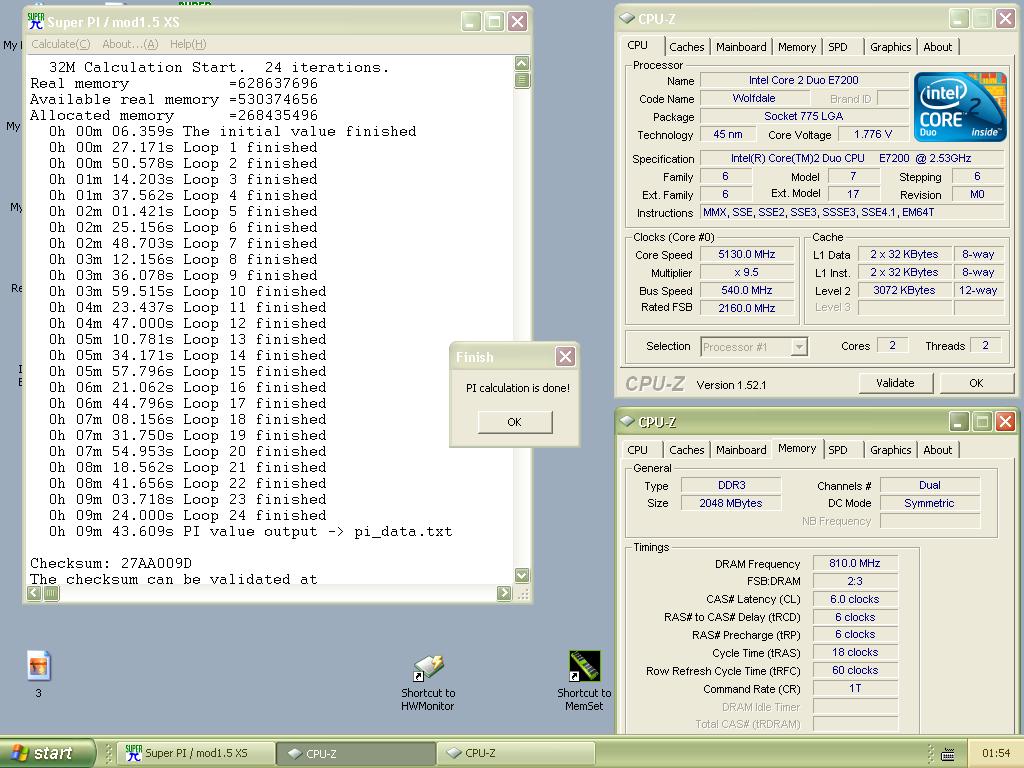Maximize the Super PI window

(494, 22)
